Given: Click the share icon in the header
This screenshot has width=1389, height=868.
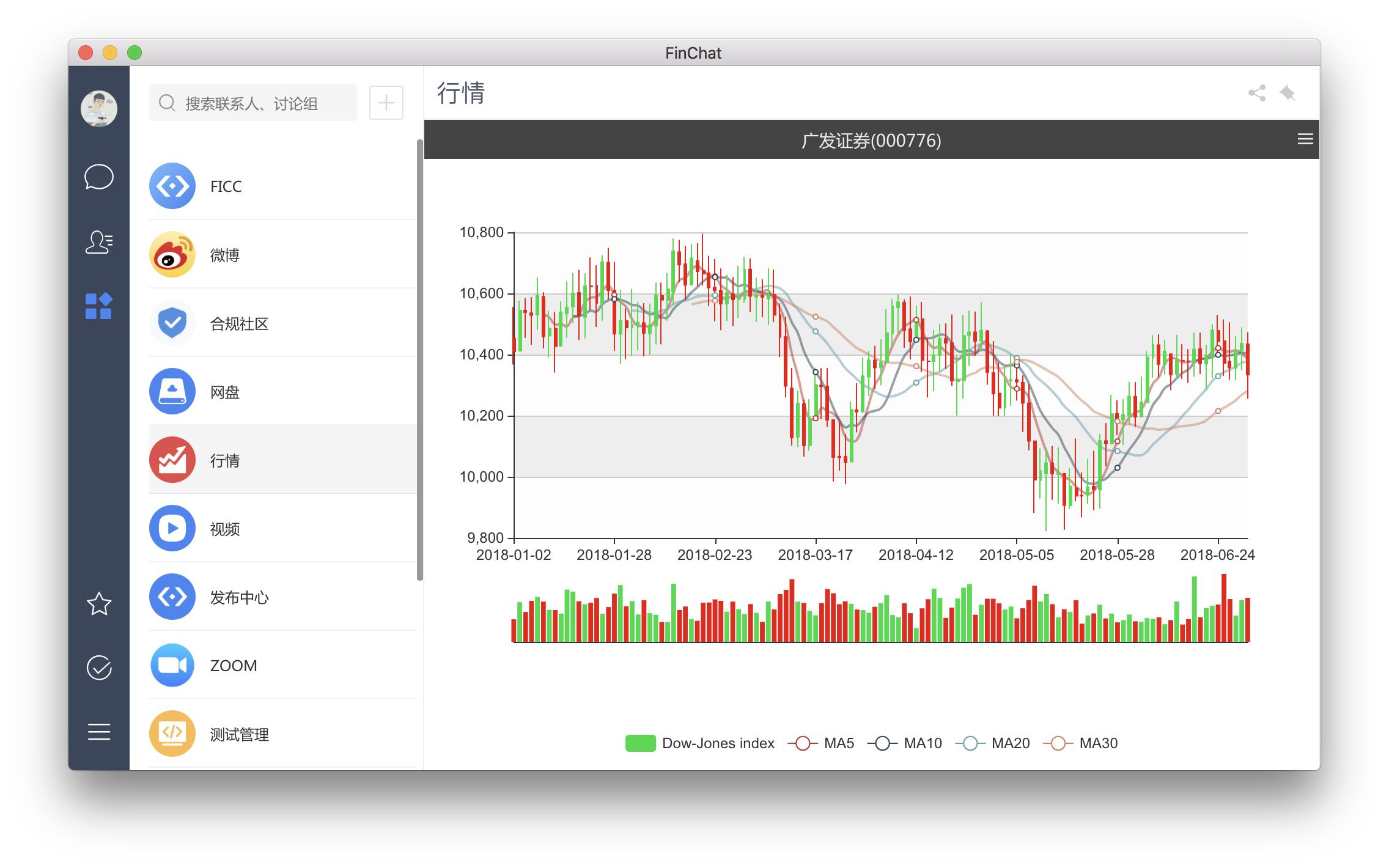Looking at the screenshot, I should (1256, 94).
